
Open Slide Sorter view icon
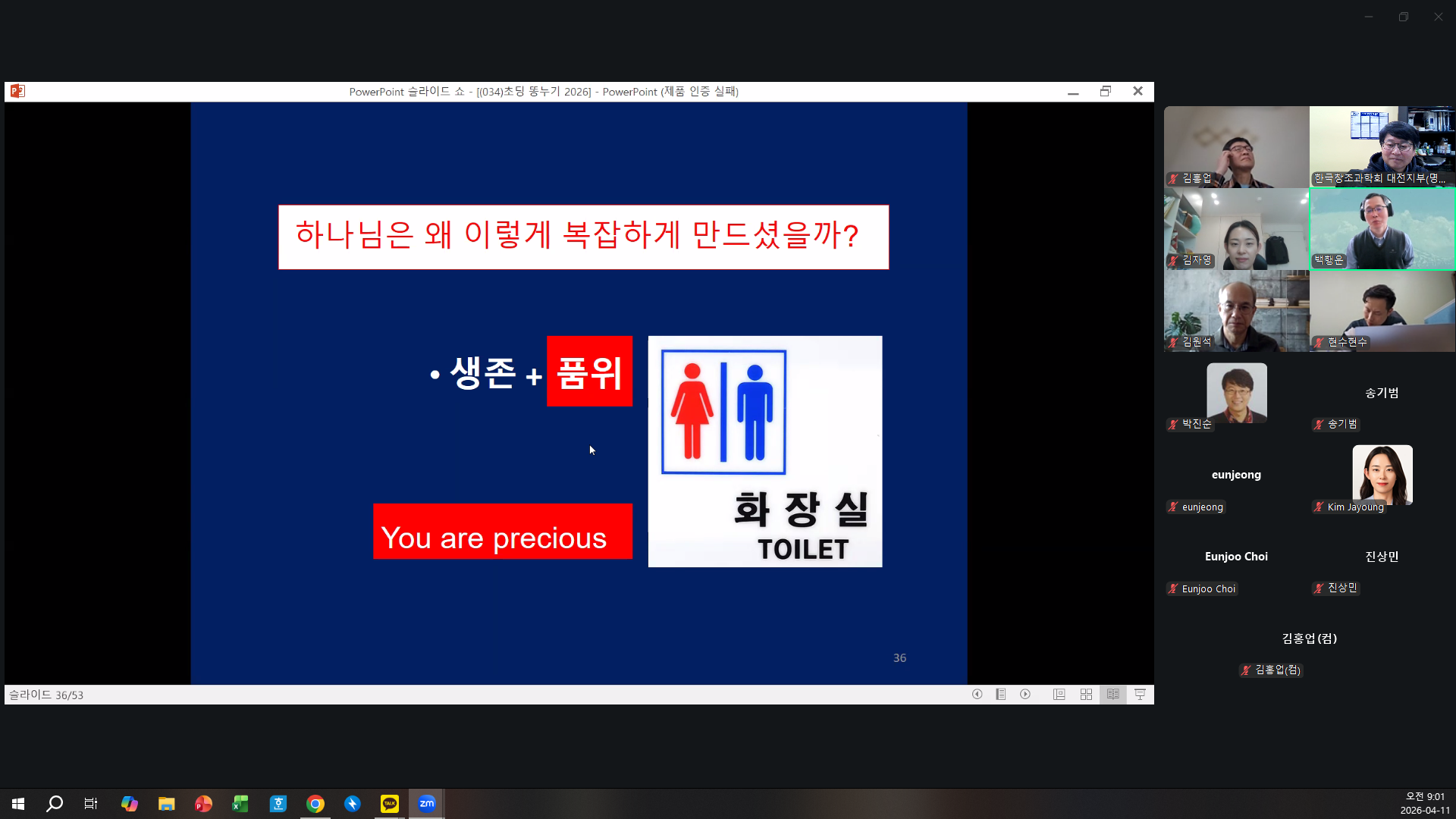pos(1086,695)
